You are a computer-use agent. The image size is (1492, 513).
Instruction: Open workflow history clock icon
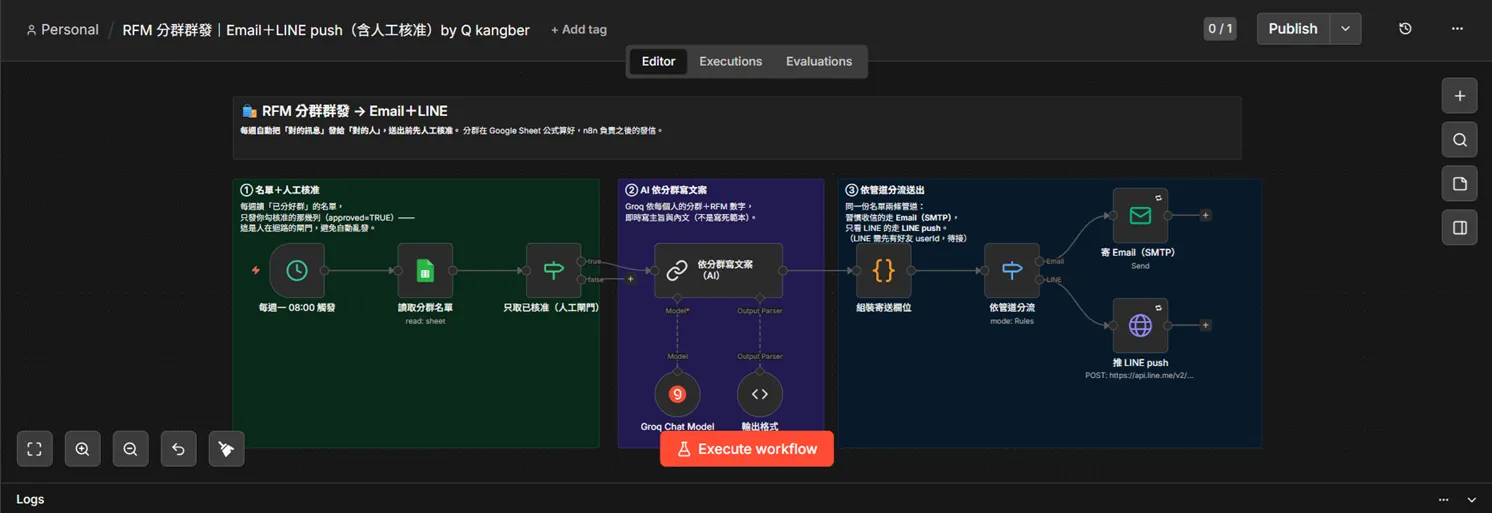tap(1405, 29)
